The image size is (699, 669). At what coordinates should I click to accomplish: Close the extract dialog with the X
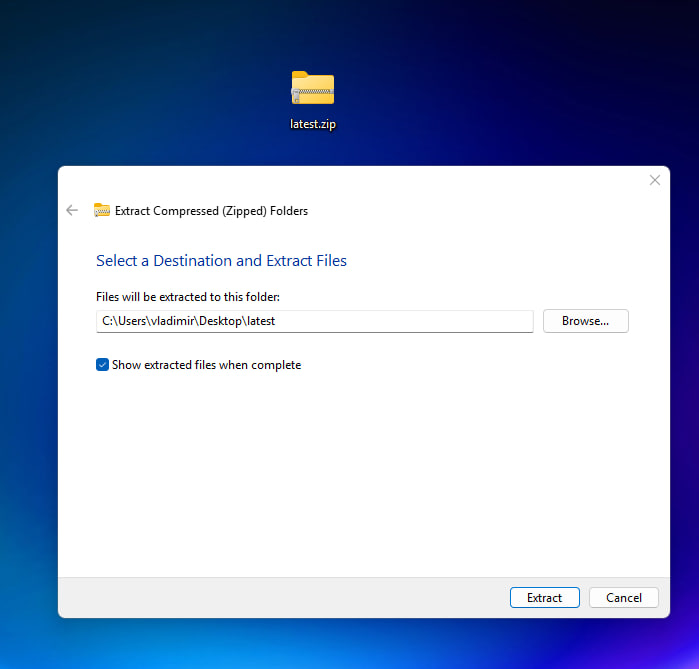click(655, 180)
